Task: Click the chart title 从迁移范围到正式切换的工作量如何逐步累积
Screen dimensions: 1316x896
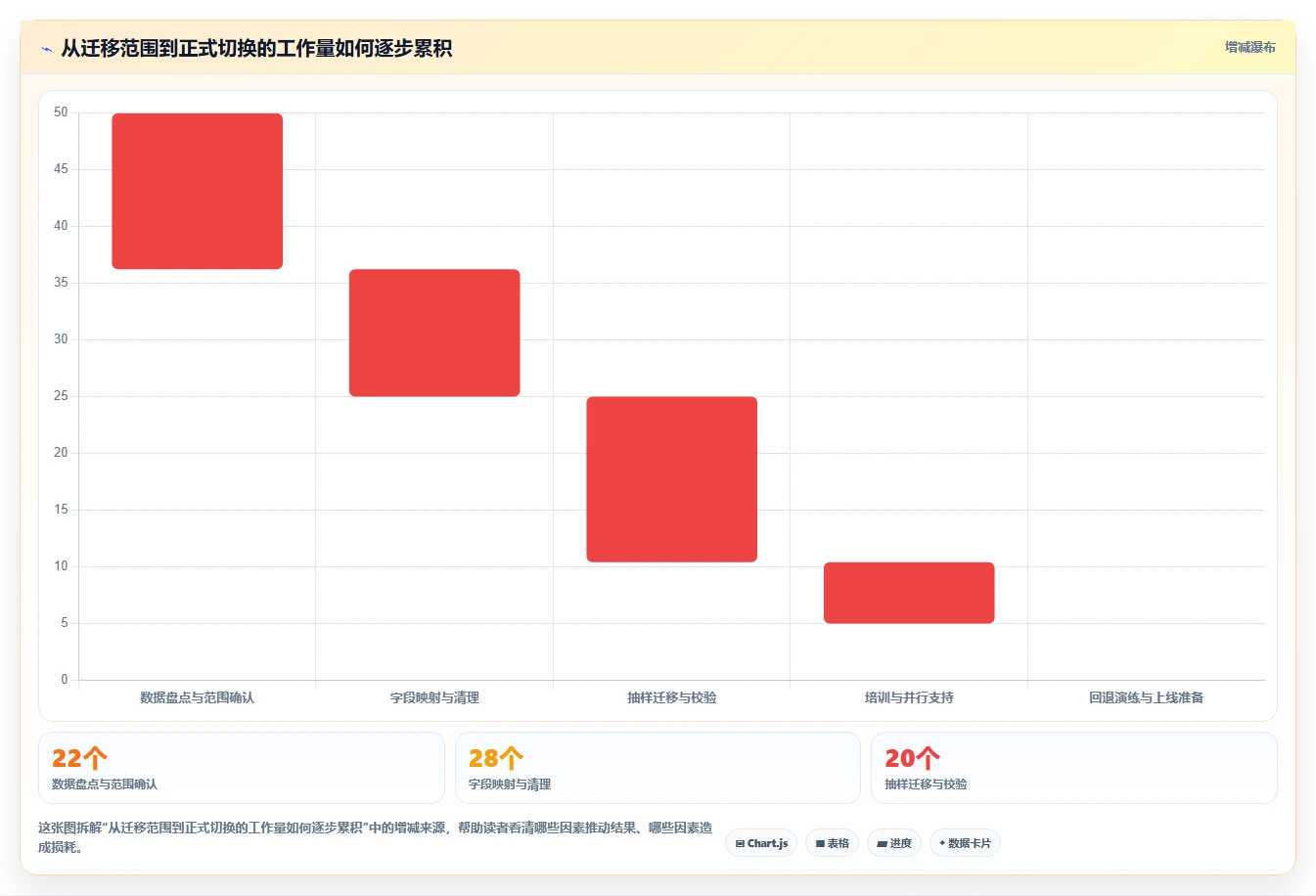Action: [256, 49]
